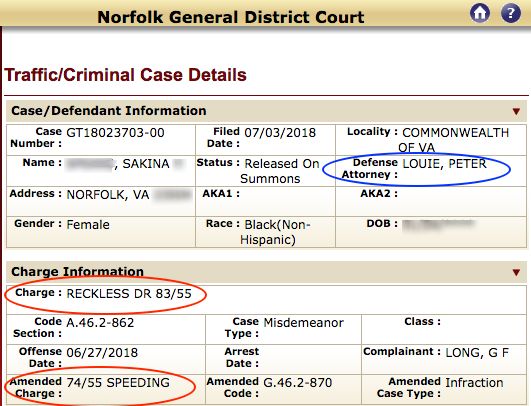Open the Home icon in the header

[480, 13]
